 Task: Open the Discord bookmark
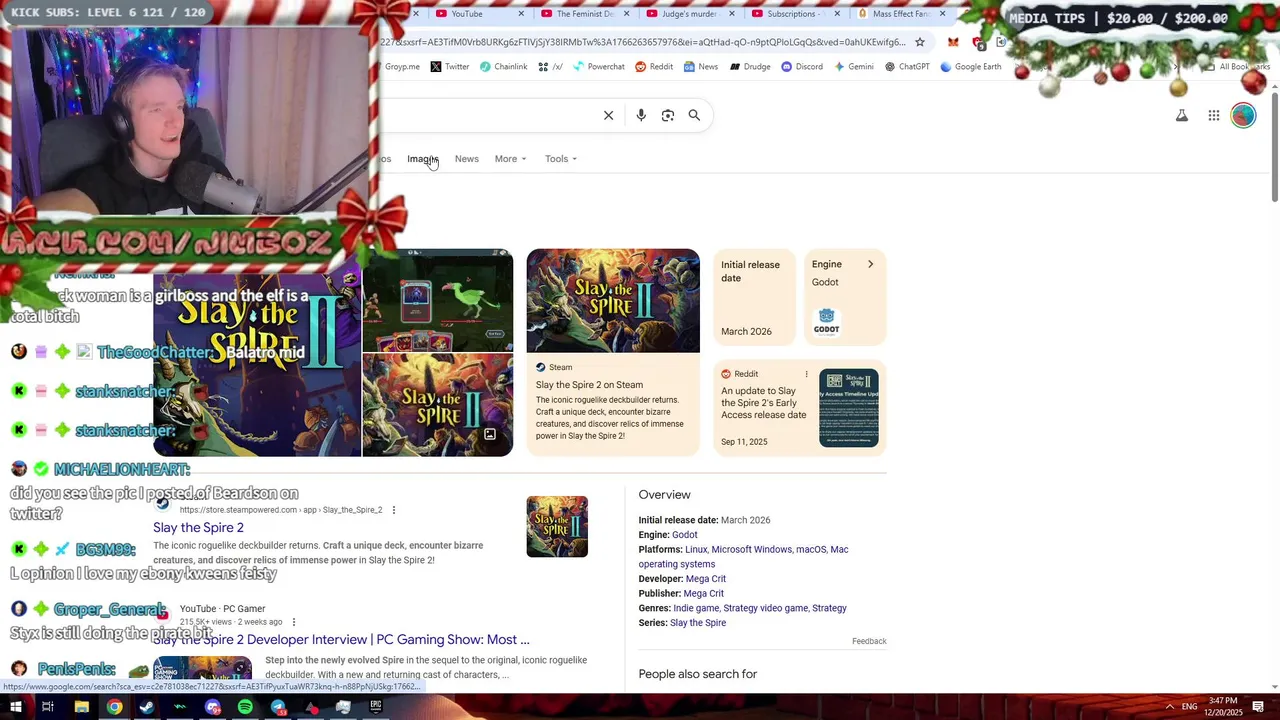click(801, 67)
